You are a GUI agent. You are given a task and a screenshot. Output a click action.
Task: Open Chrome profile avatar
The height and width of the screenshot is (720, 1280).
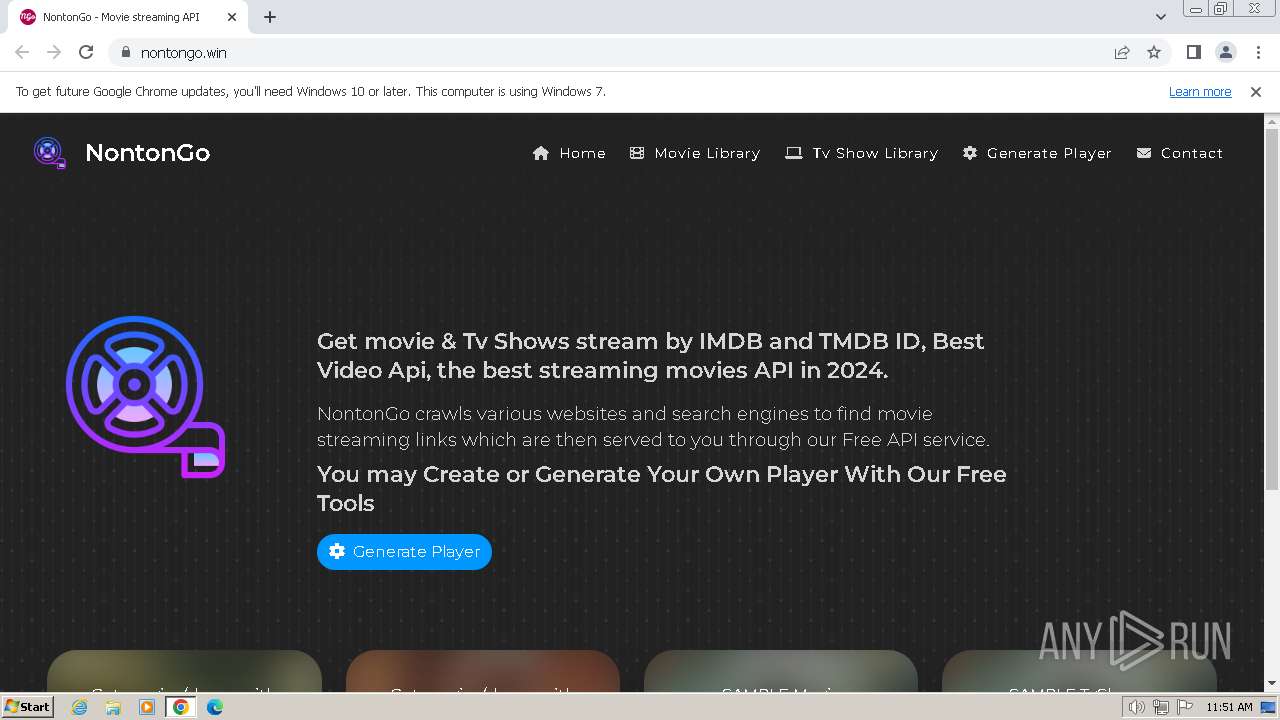pos(1225,52)
